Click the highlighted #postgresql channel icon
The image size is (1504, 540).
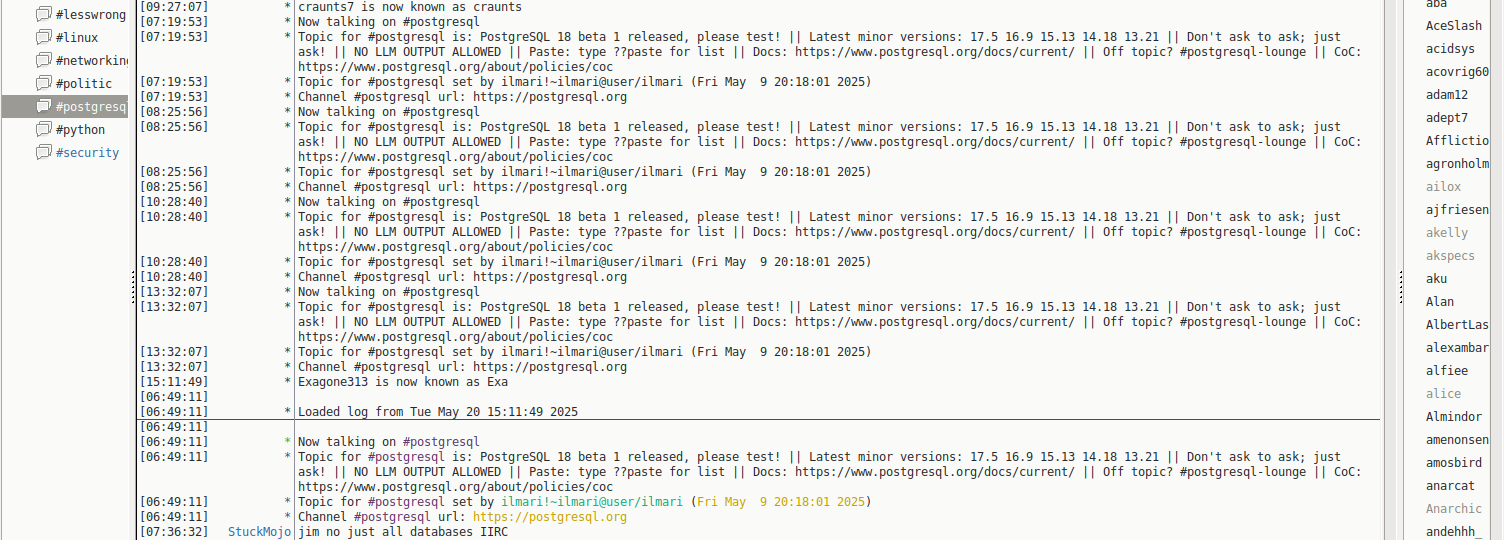coord(43,107)
